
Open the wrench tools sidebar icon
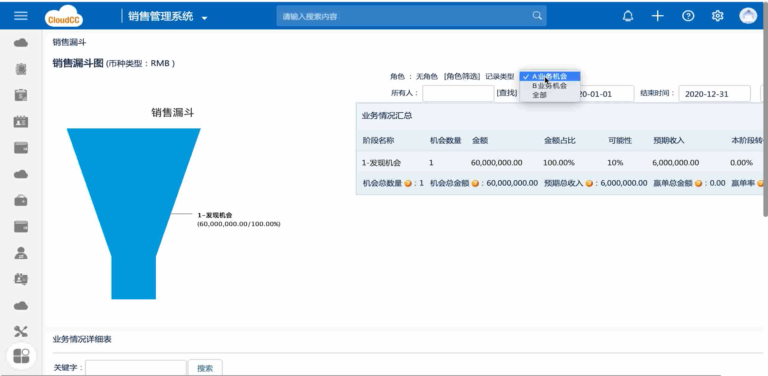coord(21,331)
